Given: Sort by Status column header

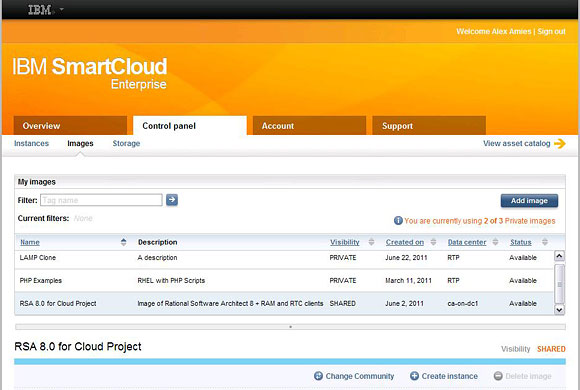Looking at the screenshot, I should click(521, 242).
